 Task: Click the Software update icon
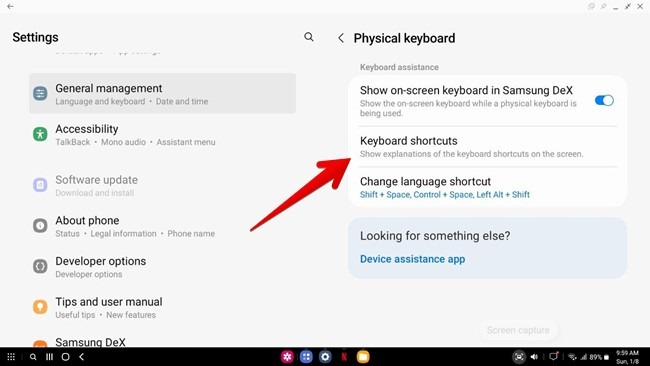point(40,185)
